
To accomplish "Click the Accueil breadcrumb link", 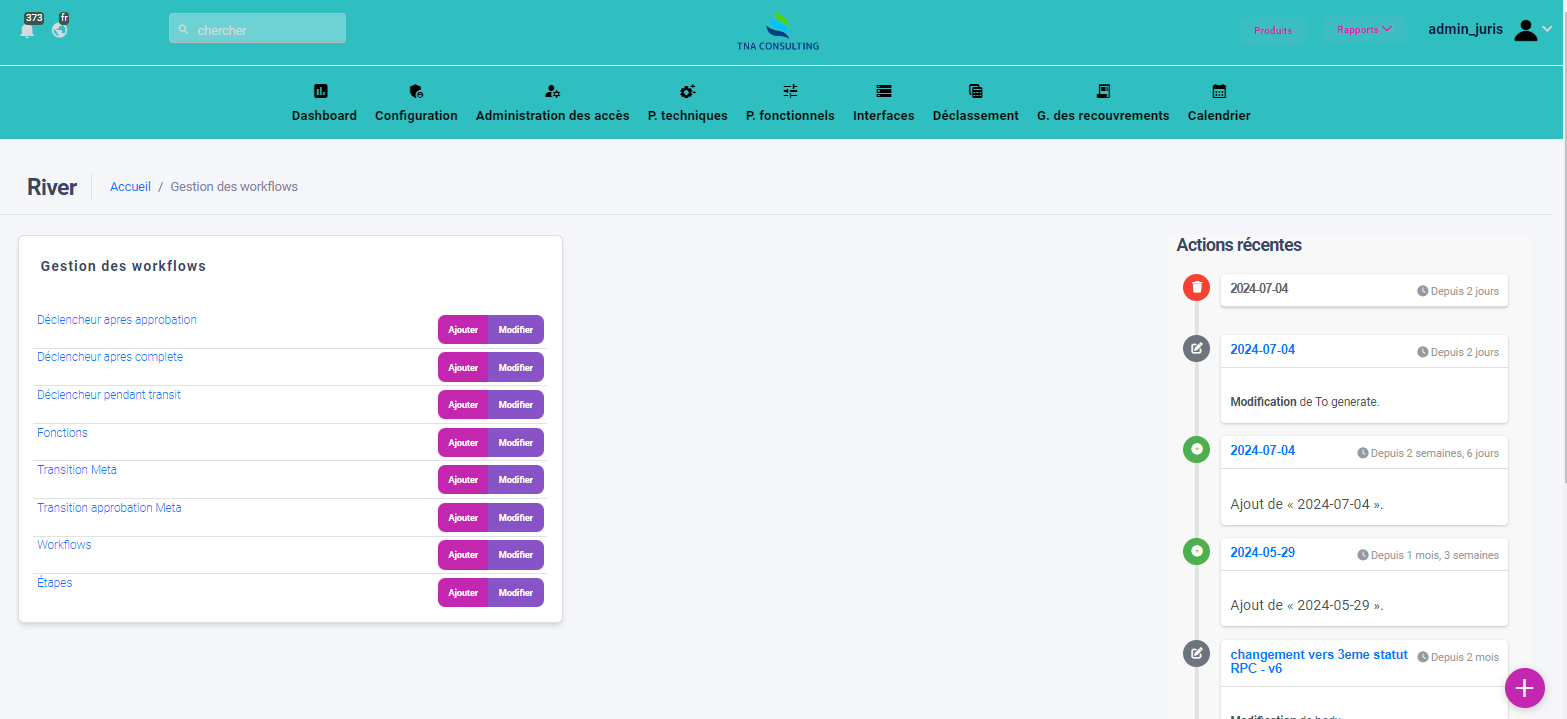I will tap(130, 187).
